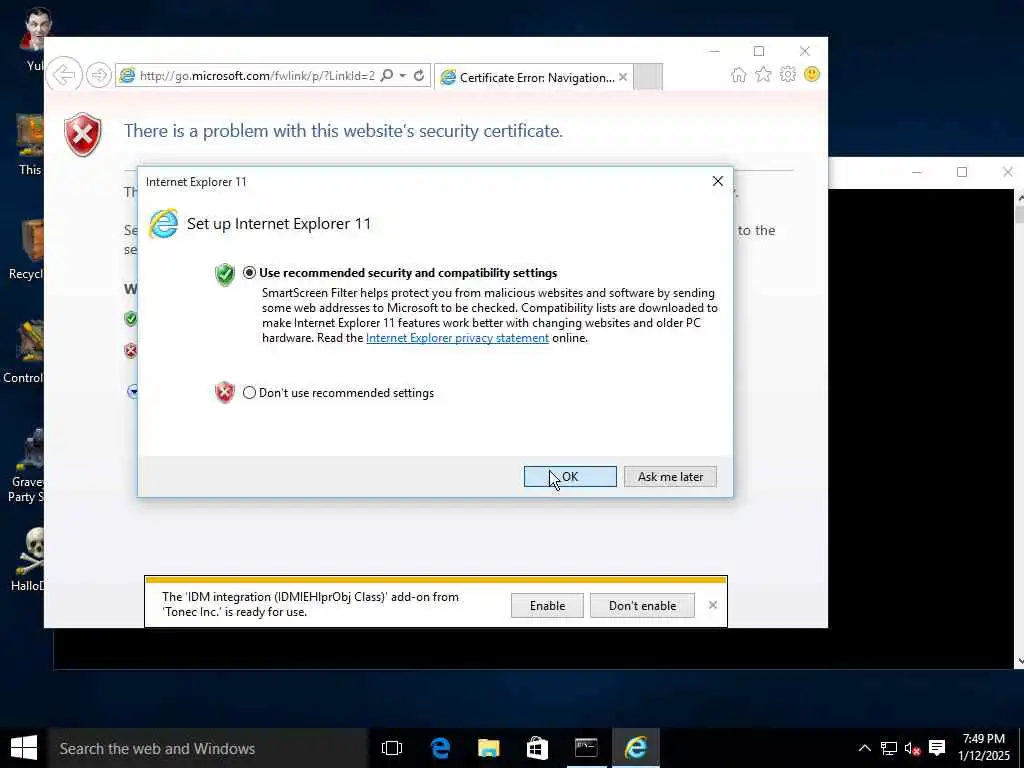
Task: Click the IE Back navigation arrow
Action: click(64, 75)
